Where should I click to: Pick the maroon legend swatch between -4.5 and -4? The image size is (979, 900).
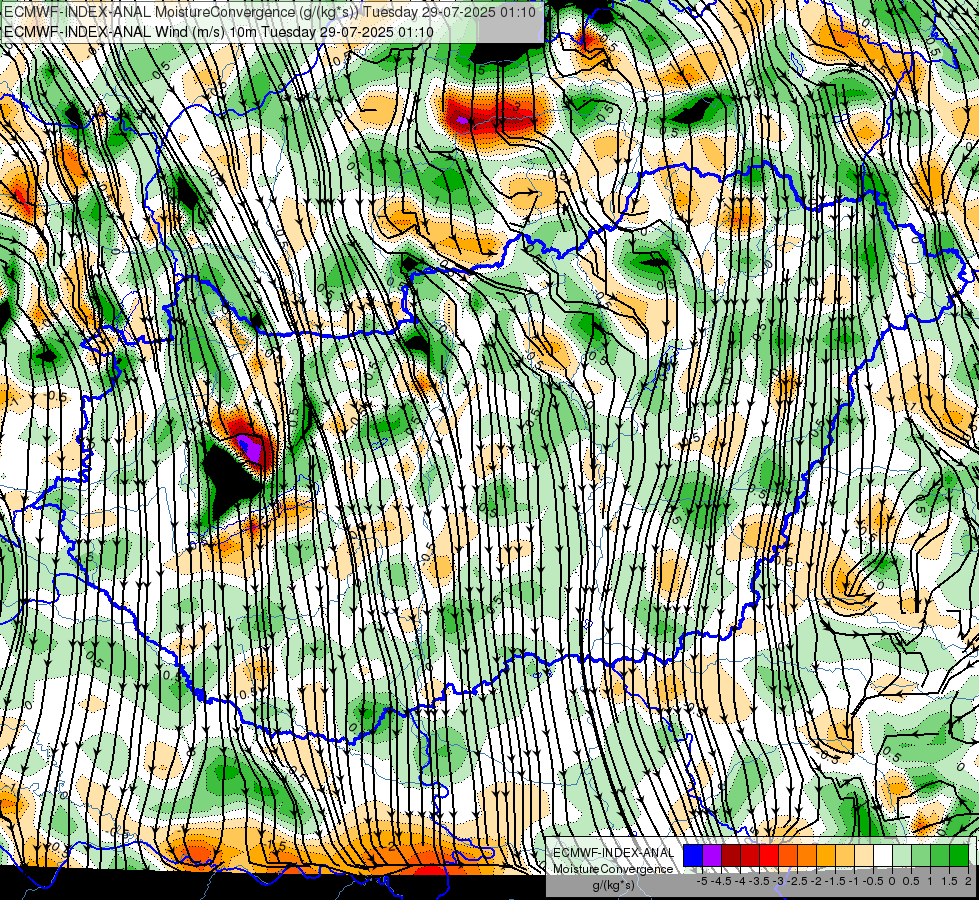click(731, 856)
